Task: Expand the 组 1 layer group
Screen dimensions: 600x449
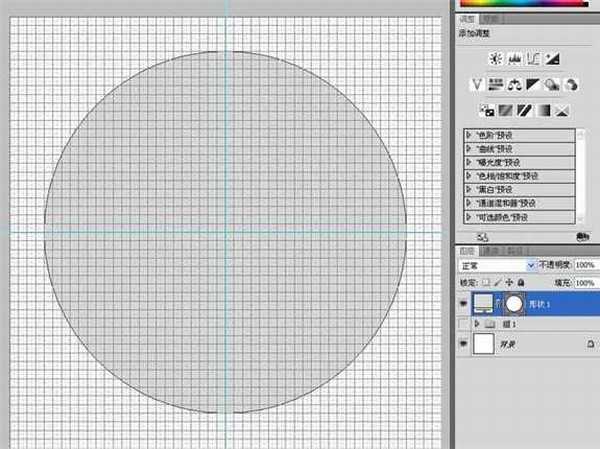Action: pyautogui.click(x=477, y=325)
